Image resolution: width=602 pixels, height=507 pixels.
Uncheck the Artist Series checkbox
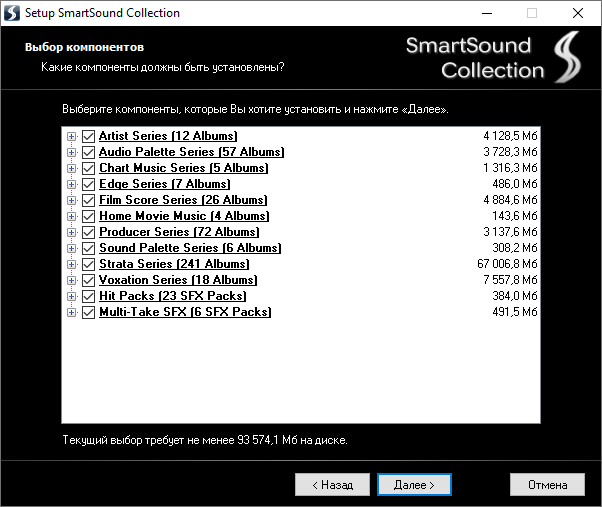pyautogui.click(x=88, y=136)
